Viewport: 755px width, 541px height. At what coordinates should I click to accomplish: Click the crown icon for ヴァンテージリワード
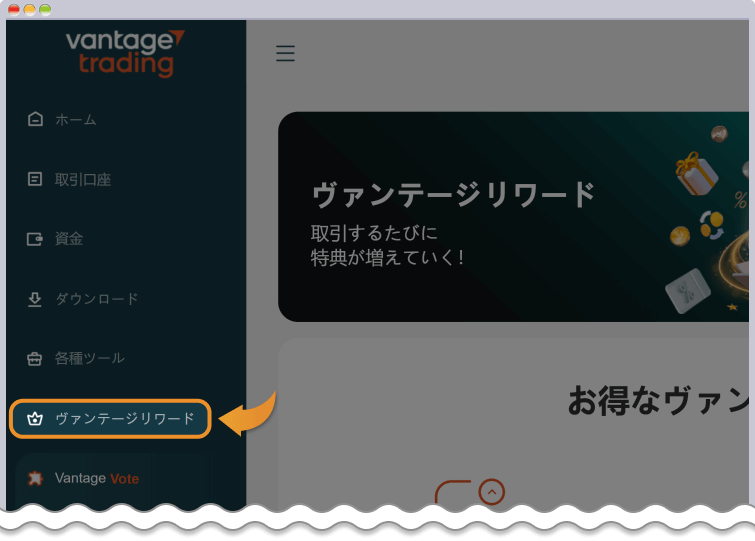click(x=35, y=419)
